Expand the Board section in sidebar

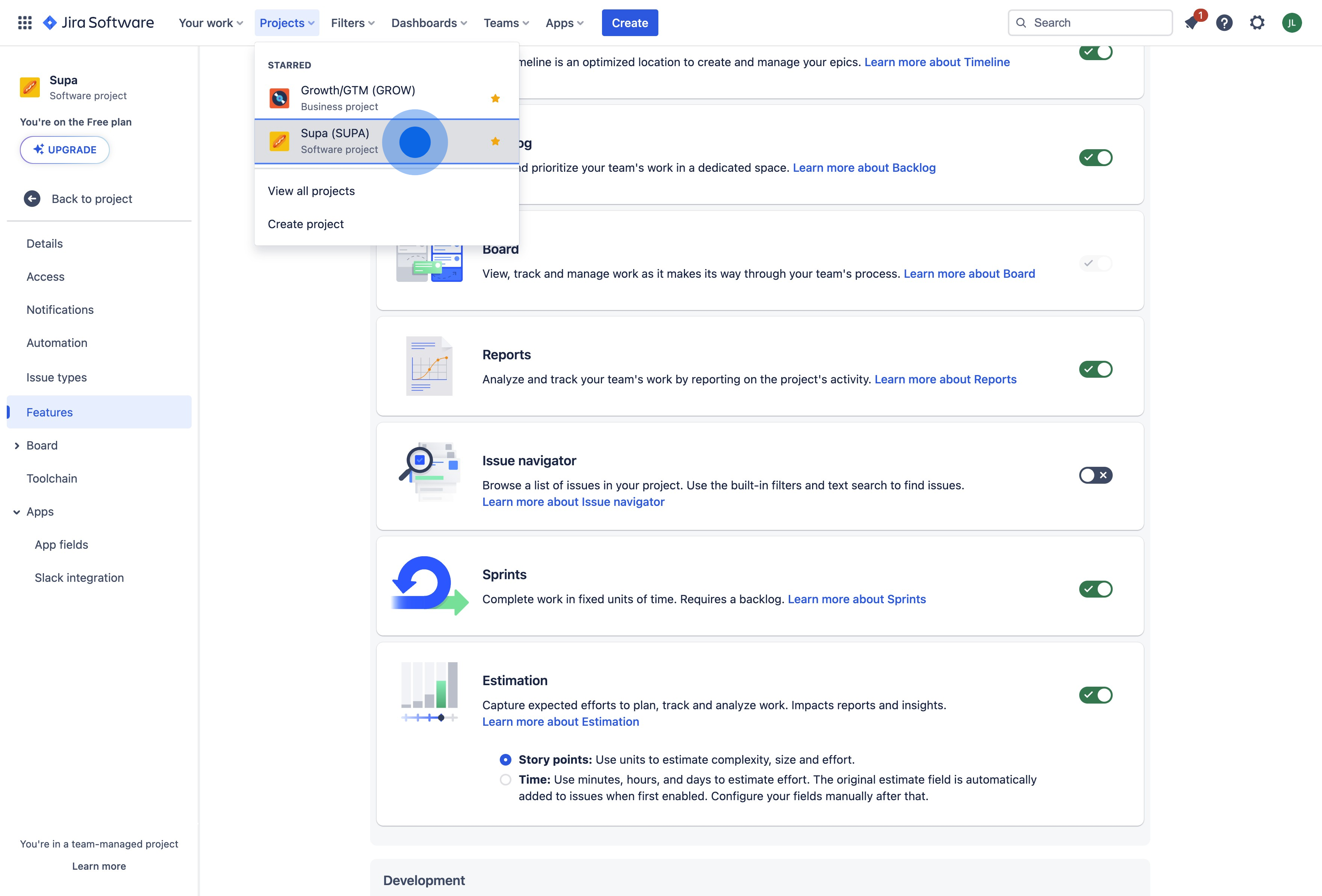click(x=17, y=445)
